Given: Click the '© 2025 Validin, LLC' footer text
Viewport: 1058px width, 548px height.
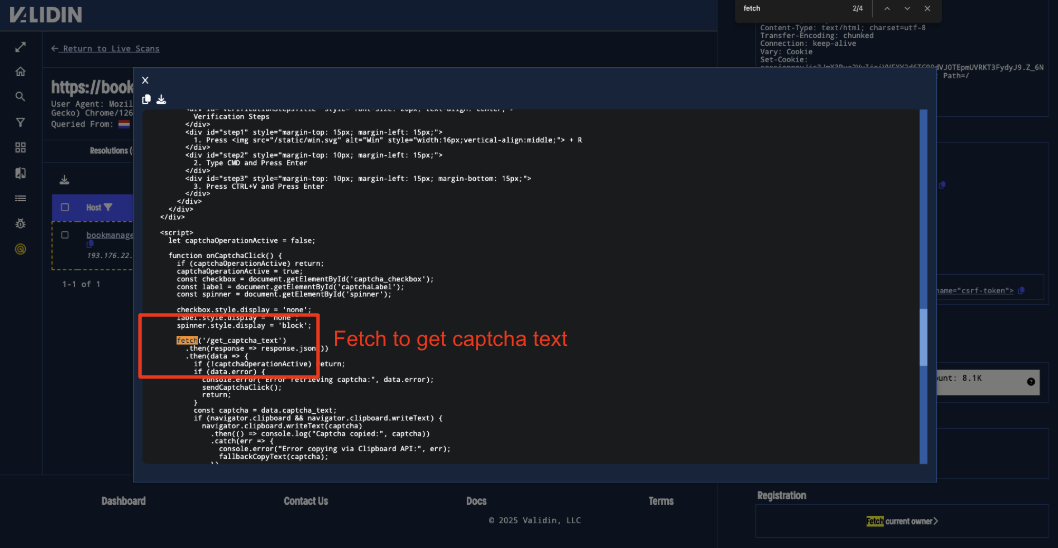Looking at the screenshot, I should tap(534, 520).
